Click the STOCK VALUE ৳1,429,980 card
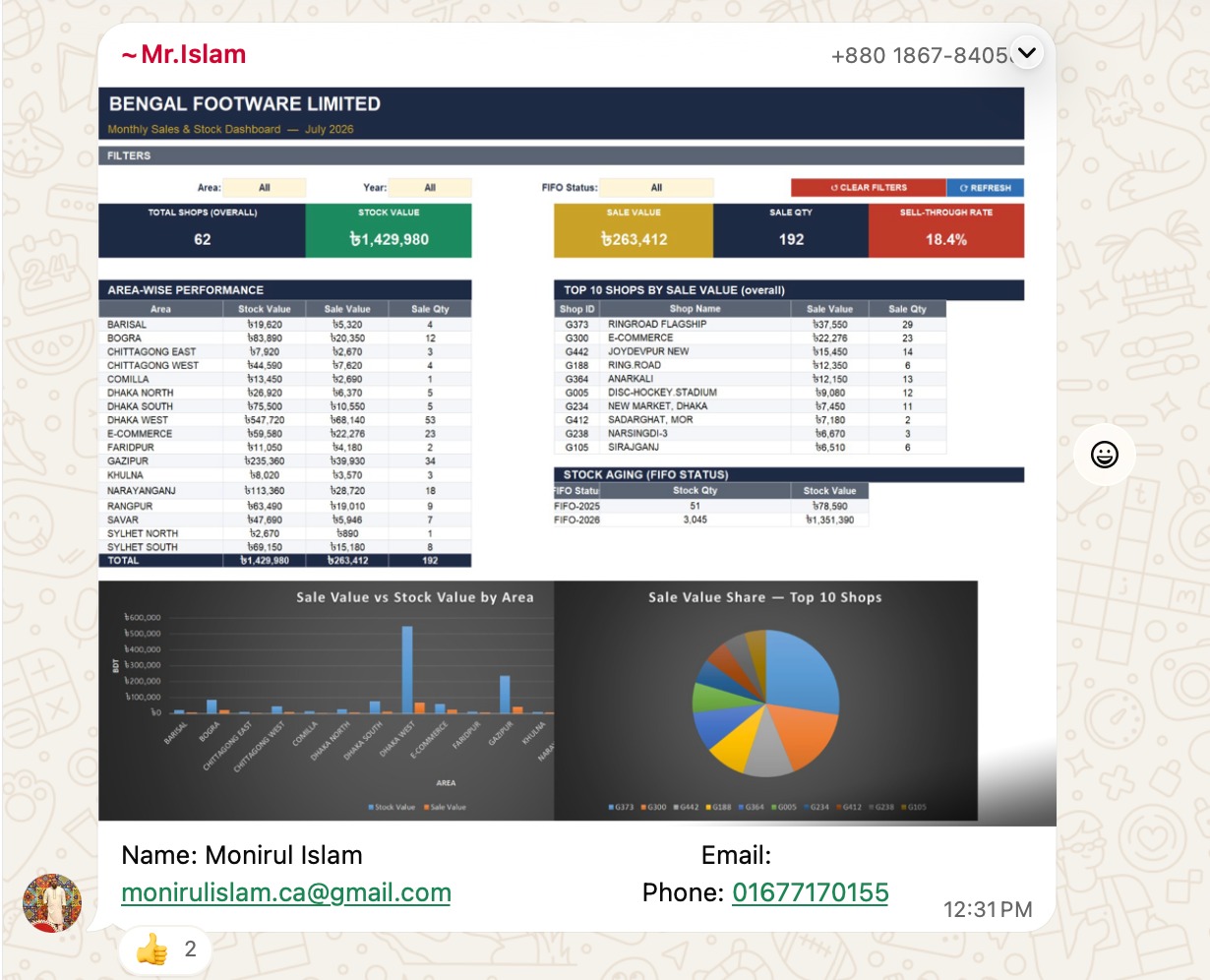 (389, 230)
